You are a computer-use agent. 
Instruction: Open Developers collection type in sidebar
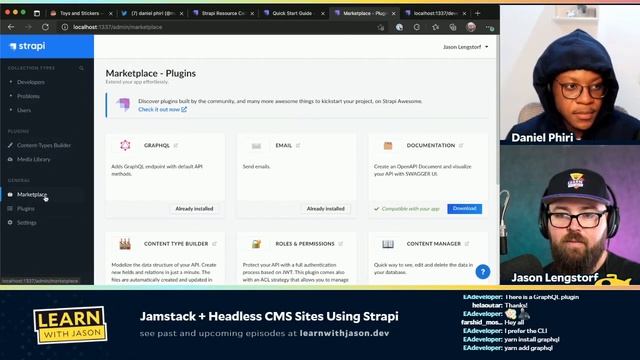click(31, 82)
